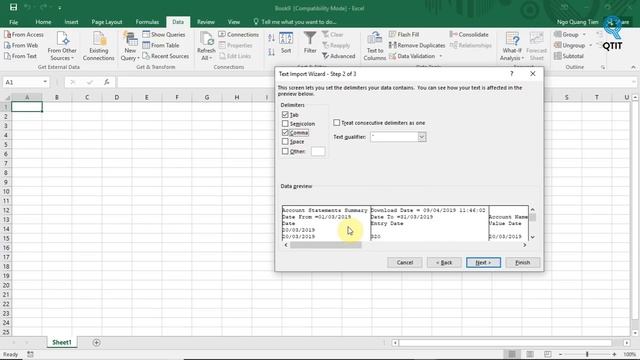The image size is (640, 360).
Task: Click Recent Sources in ribbon
Action: (166, 56)
